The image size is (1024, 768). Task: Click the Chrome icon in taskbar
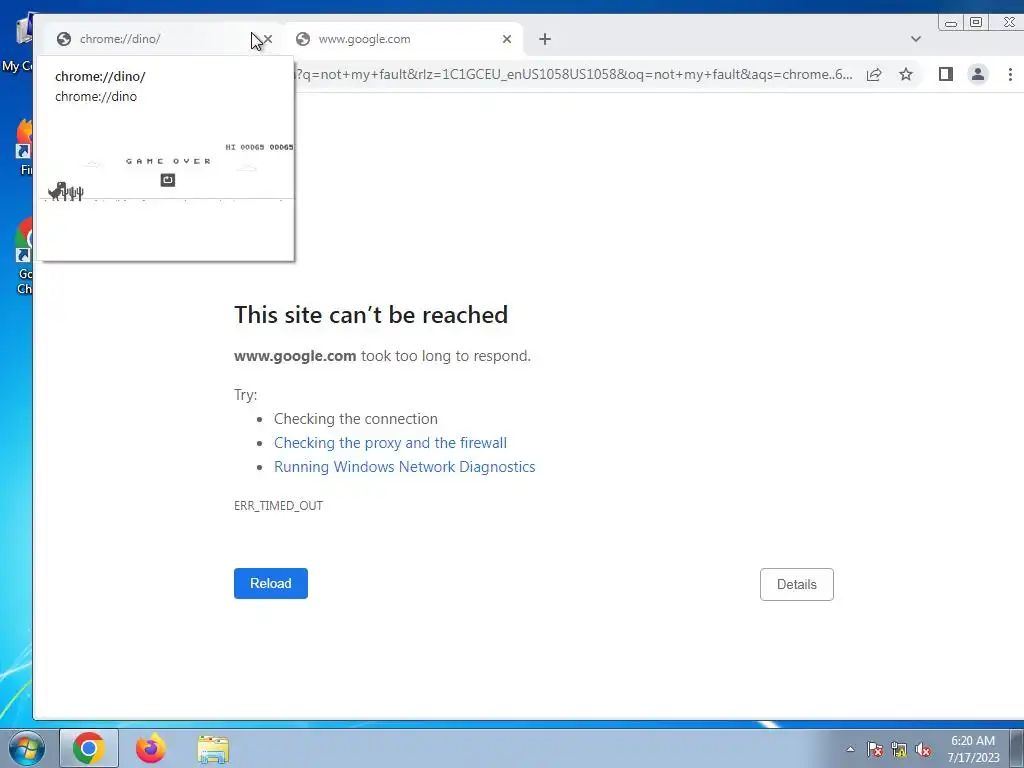89,748
